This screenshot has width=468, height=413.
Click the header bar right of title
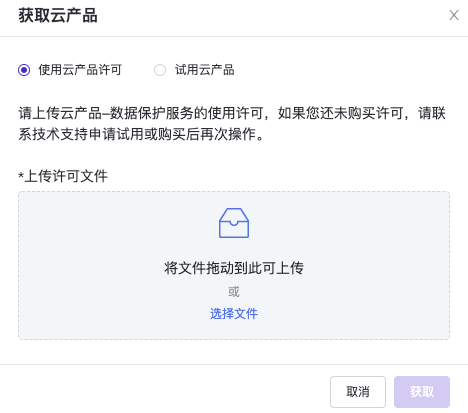pos(273,15)
